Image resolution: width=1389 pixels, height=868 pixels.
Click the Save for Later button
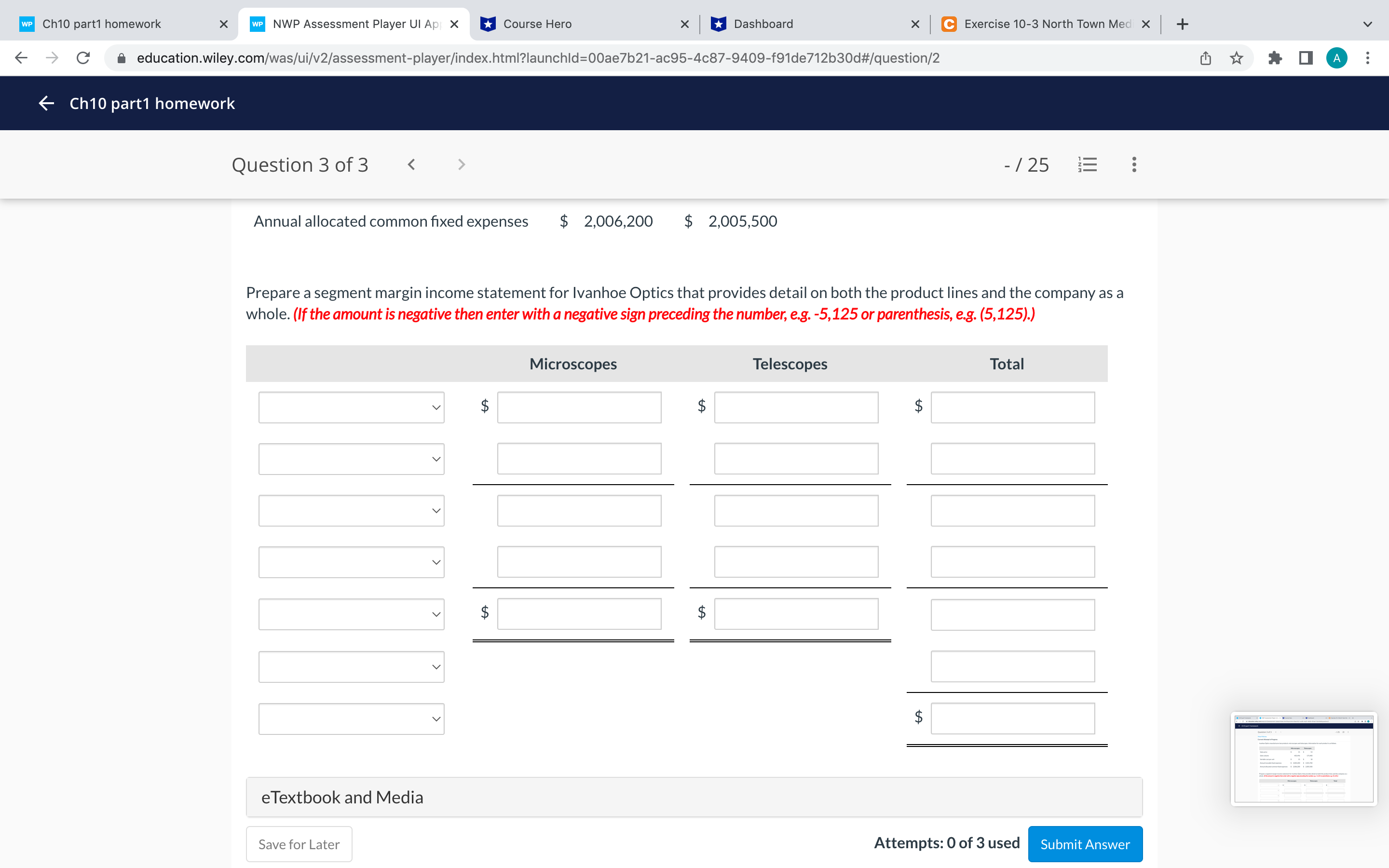299,844
